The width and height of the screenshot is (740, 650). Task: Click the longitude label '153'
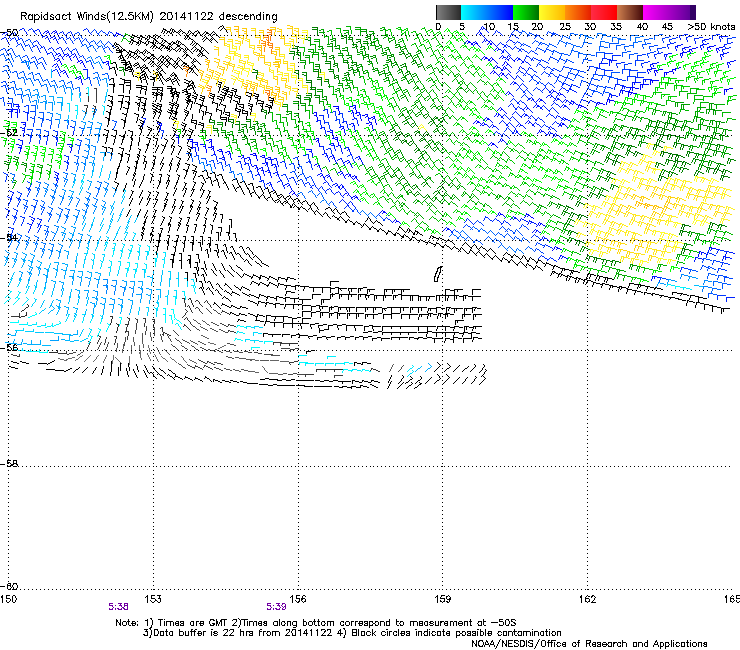point(153,599)
